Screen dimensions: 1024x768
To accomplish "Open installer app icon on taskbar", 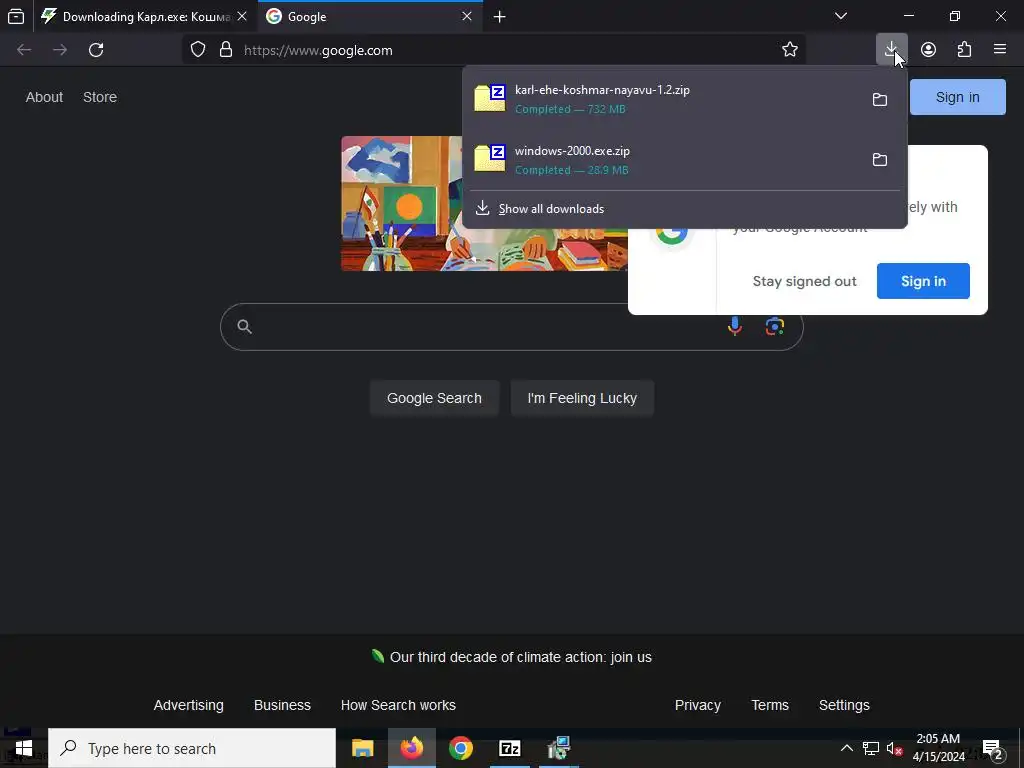I will [x=558, y=748].
